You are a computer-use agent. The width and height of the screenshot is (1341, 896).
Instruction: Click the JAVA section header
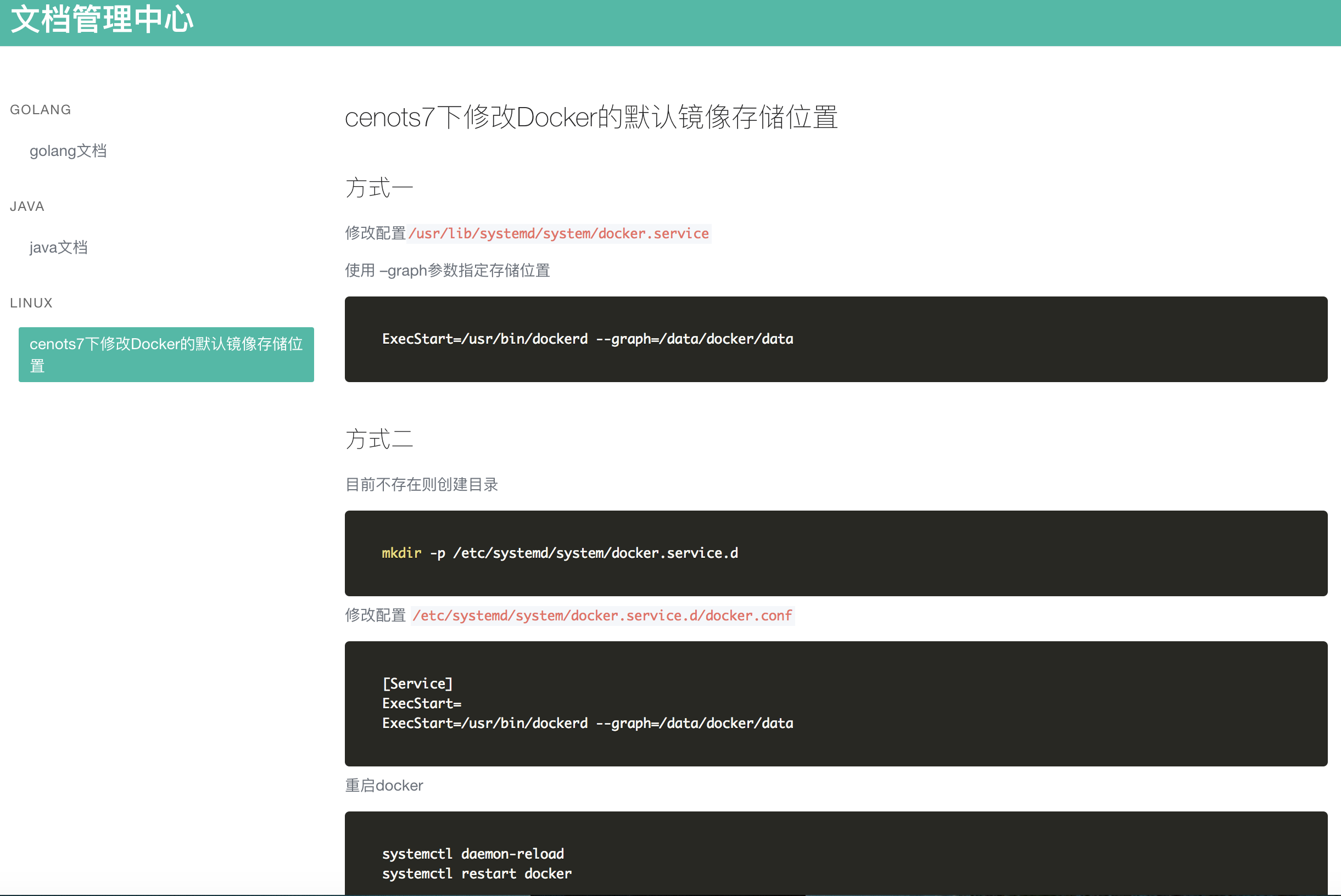coord(27,206)
